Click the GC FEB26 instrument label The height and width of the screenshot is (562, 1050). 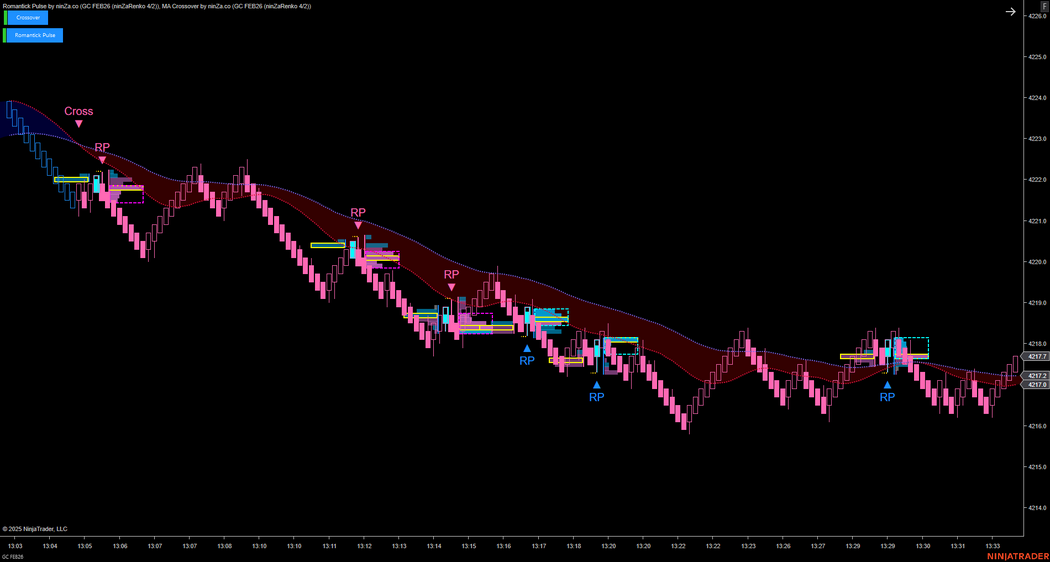[13, 556]
